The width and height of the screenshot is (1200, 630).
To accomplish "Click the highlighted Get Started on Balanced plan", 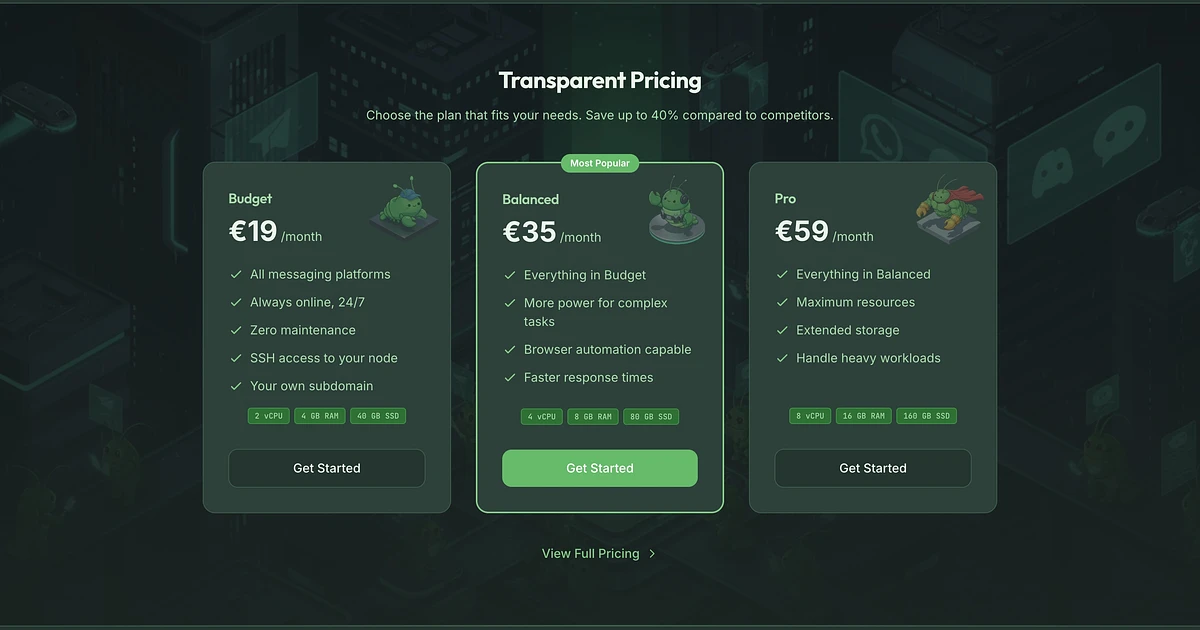I will click(600, 467).
